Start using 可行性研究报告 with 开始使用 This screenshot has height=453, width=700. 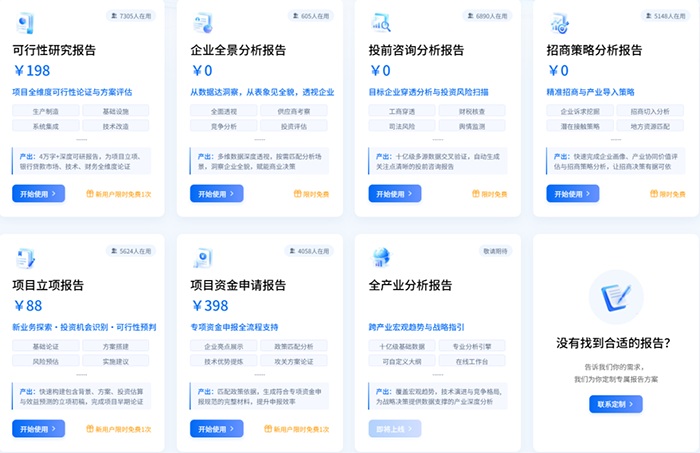38,194
